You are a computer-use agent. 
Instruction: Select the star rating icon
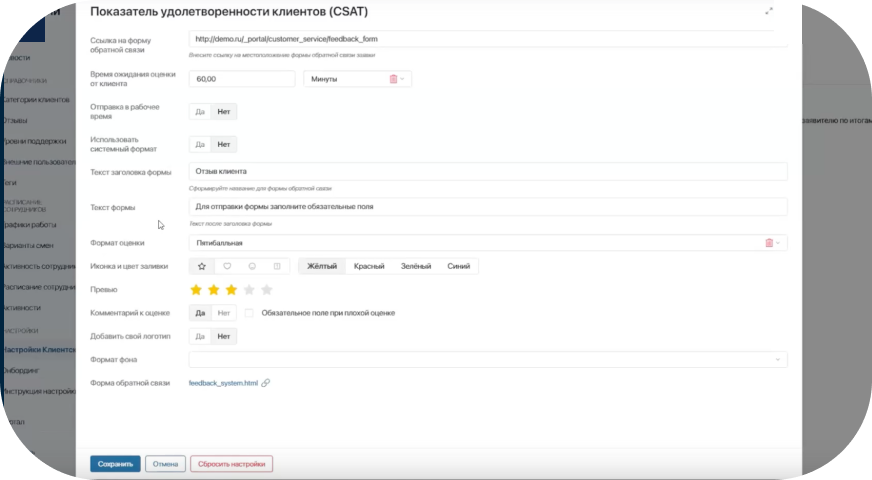[202, 266]
